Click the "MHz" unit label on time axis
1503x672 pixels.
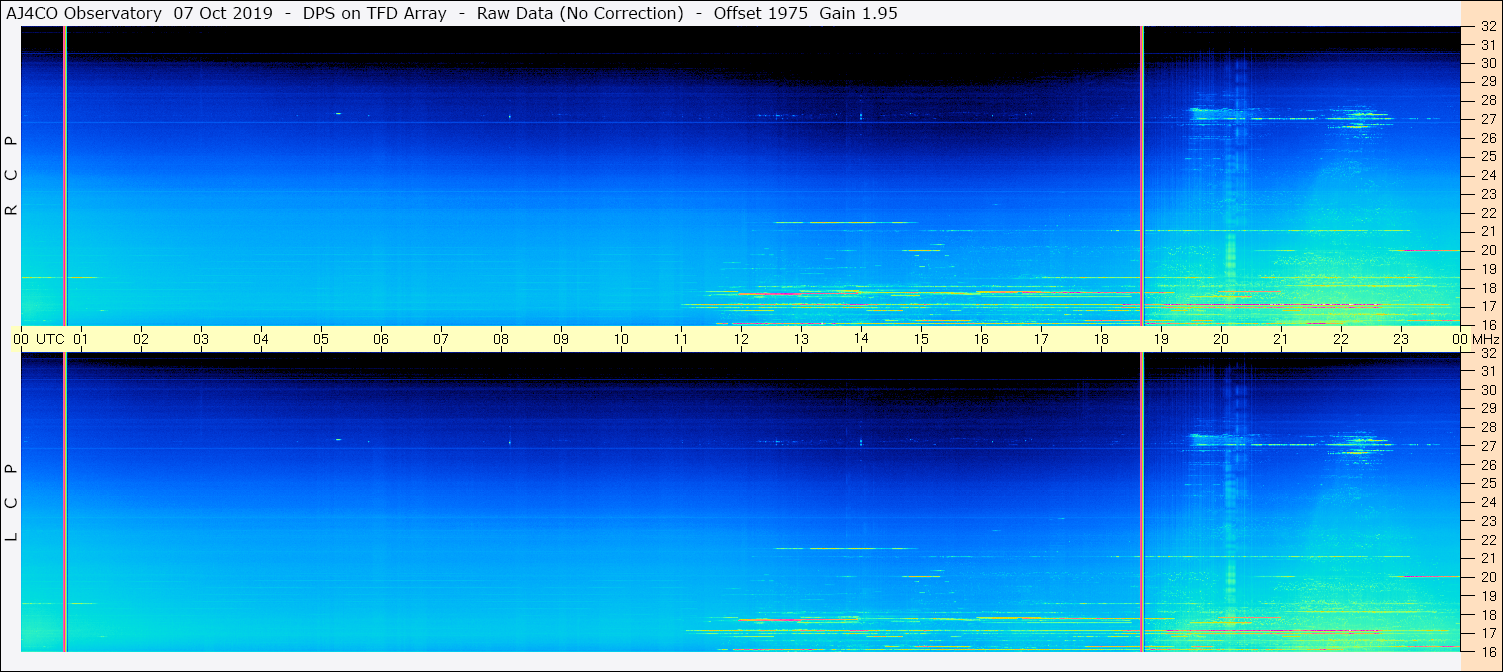[1485, 339]
